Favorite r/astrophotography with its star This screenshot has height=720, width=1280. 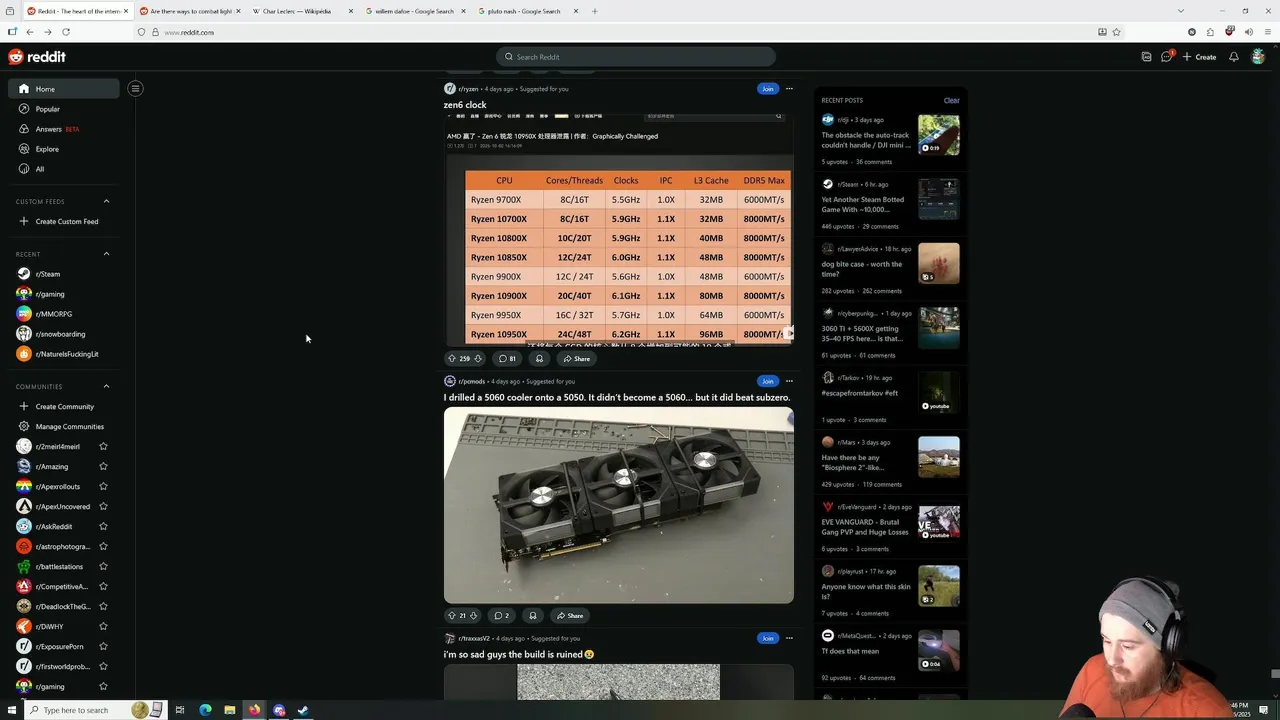tap(103, 546)
